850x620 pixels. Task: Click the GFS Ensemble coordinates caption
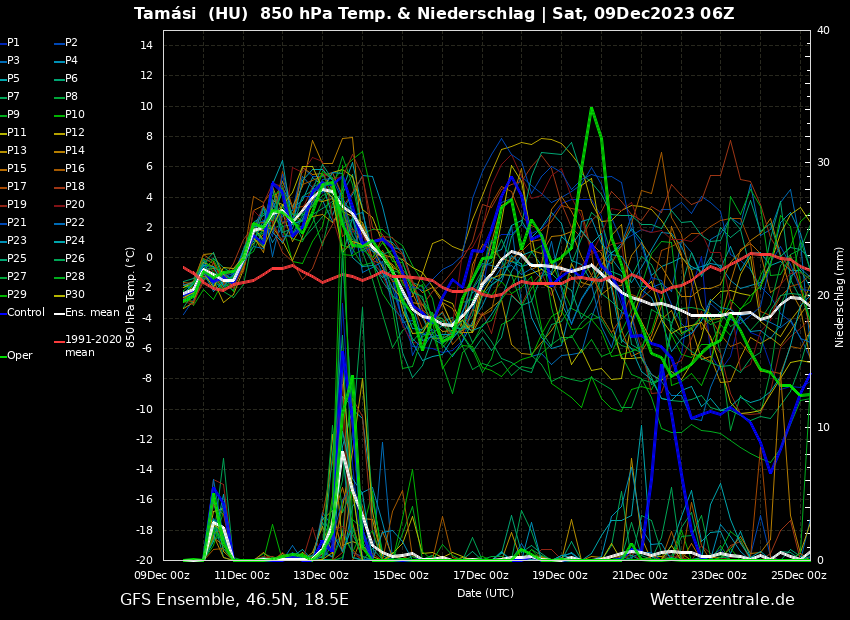pyautogui.click(x=234, y=600)
